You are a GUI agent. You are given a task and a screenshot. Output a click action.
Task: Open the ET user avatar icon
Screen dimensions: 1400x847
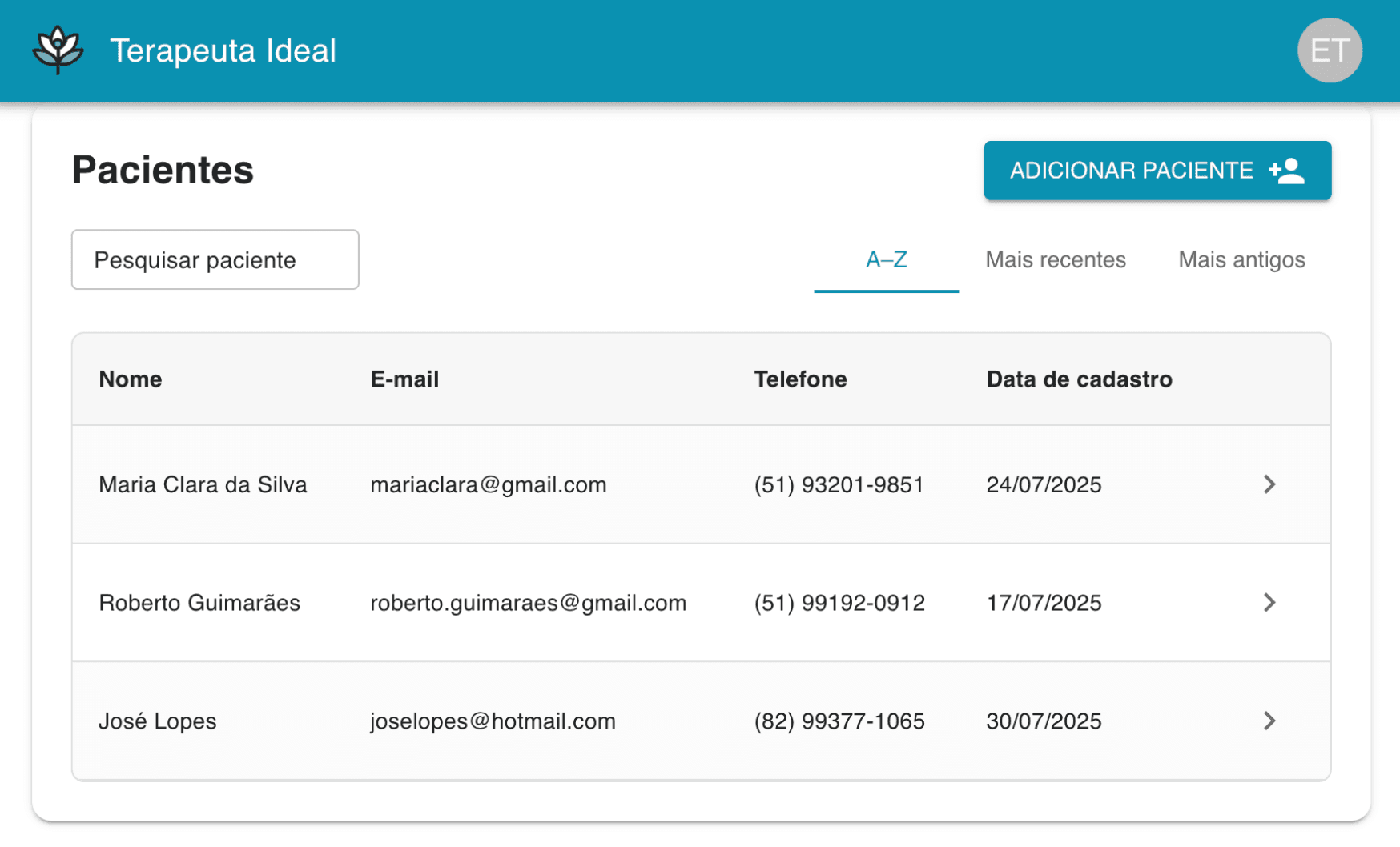pyautogui.click(x=1330, y=50)
